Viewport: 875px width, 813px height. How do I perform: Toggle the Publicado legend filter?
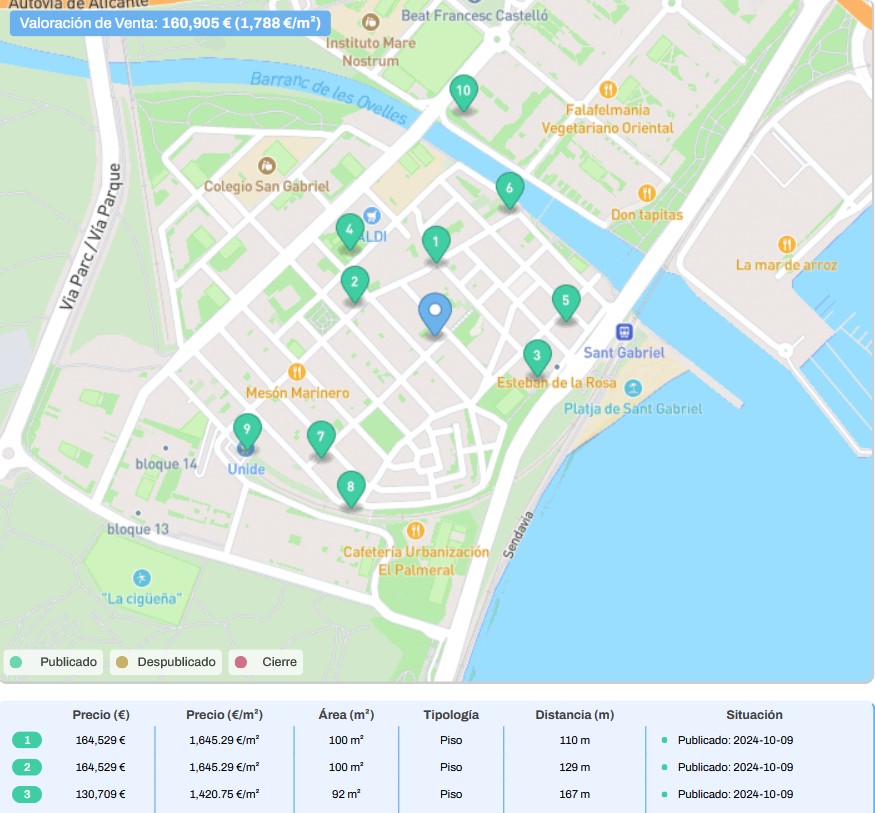coord(56,662)
